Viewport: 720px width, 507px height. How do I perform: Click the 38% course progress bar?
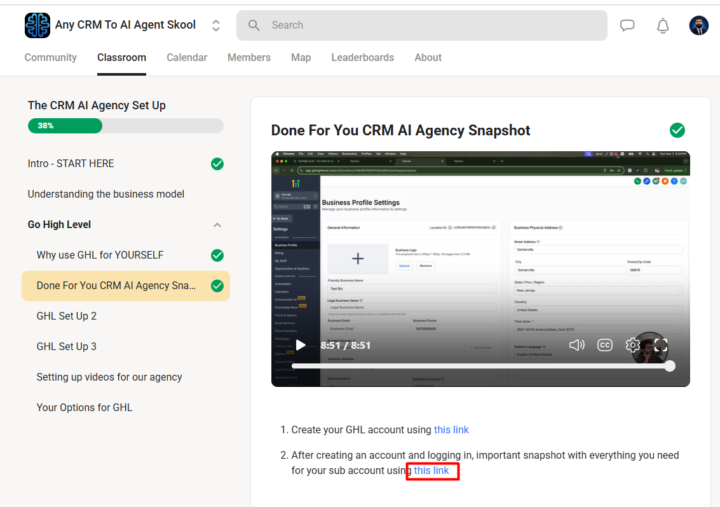click(x=125, y=125)
